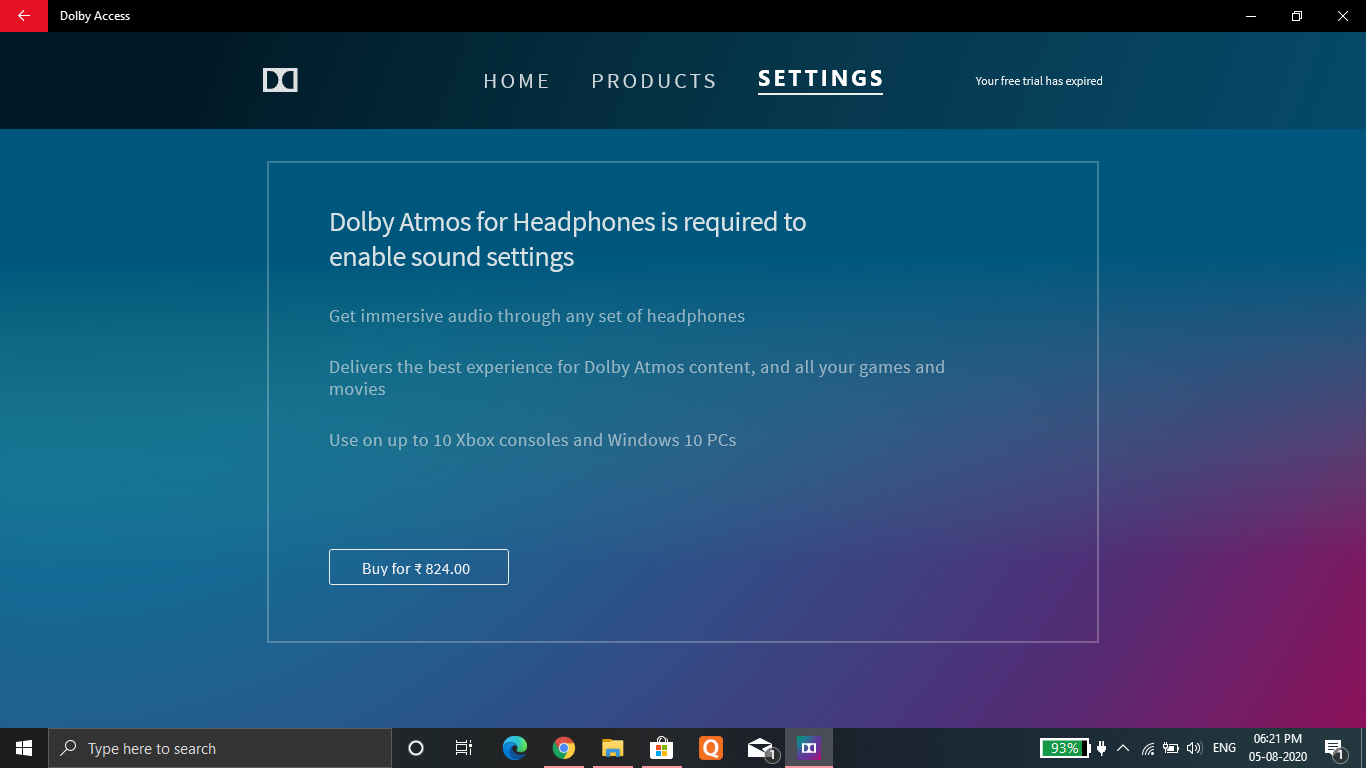Open Microsoft Store from taskbar
Viewport: 1366px width, 768px height.
coord(661,748)
